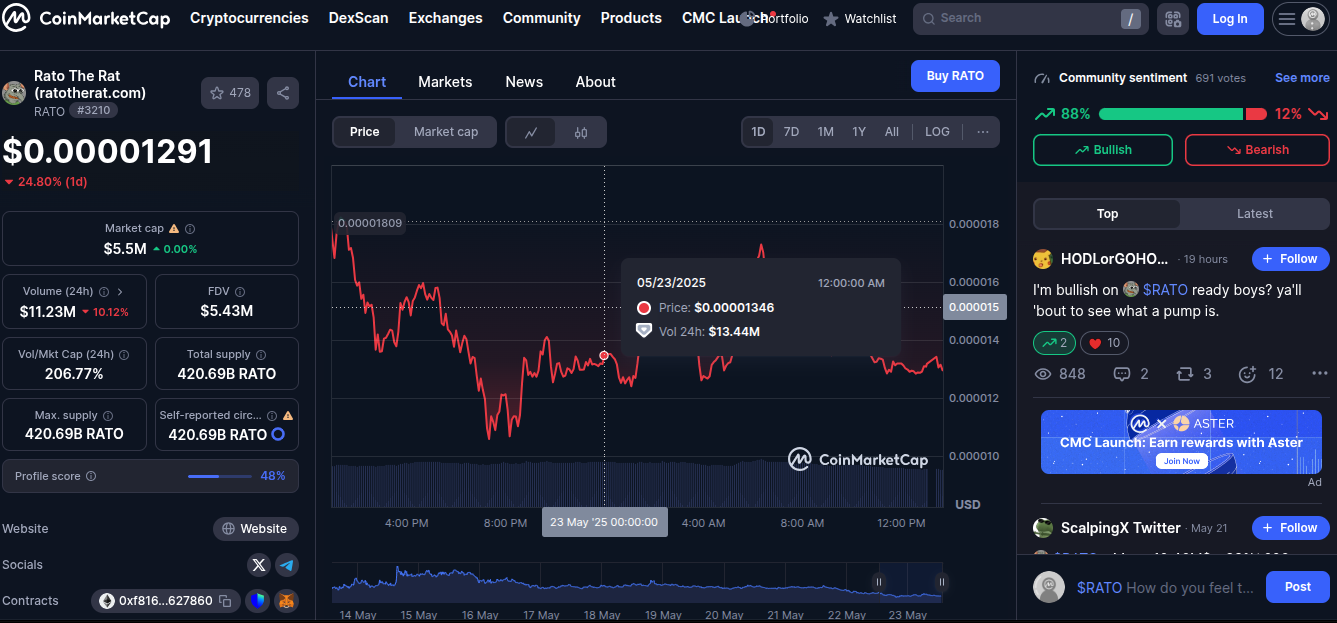Screen dimensions: 1337x623
Task: Open the QR code scanner icon in header
Action: click(1173, 19)
